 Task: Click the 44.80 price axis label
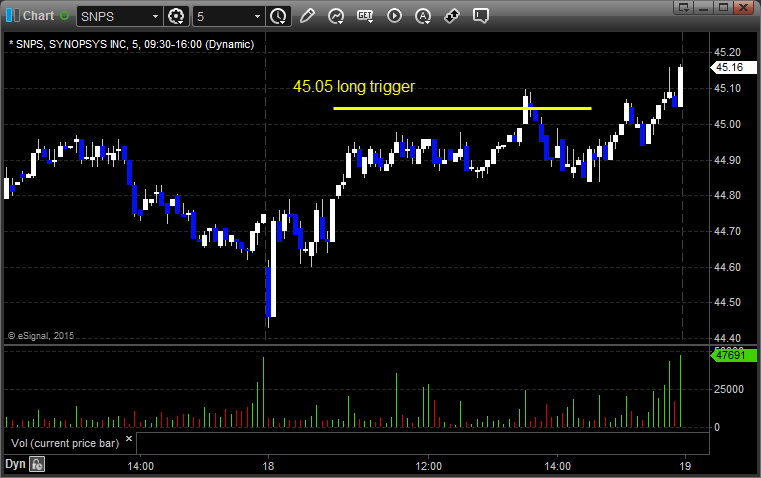click(728, 196)
